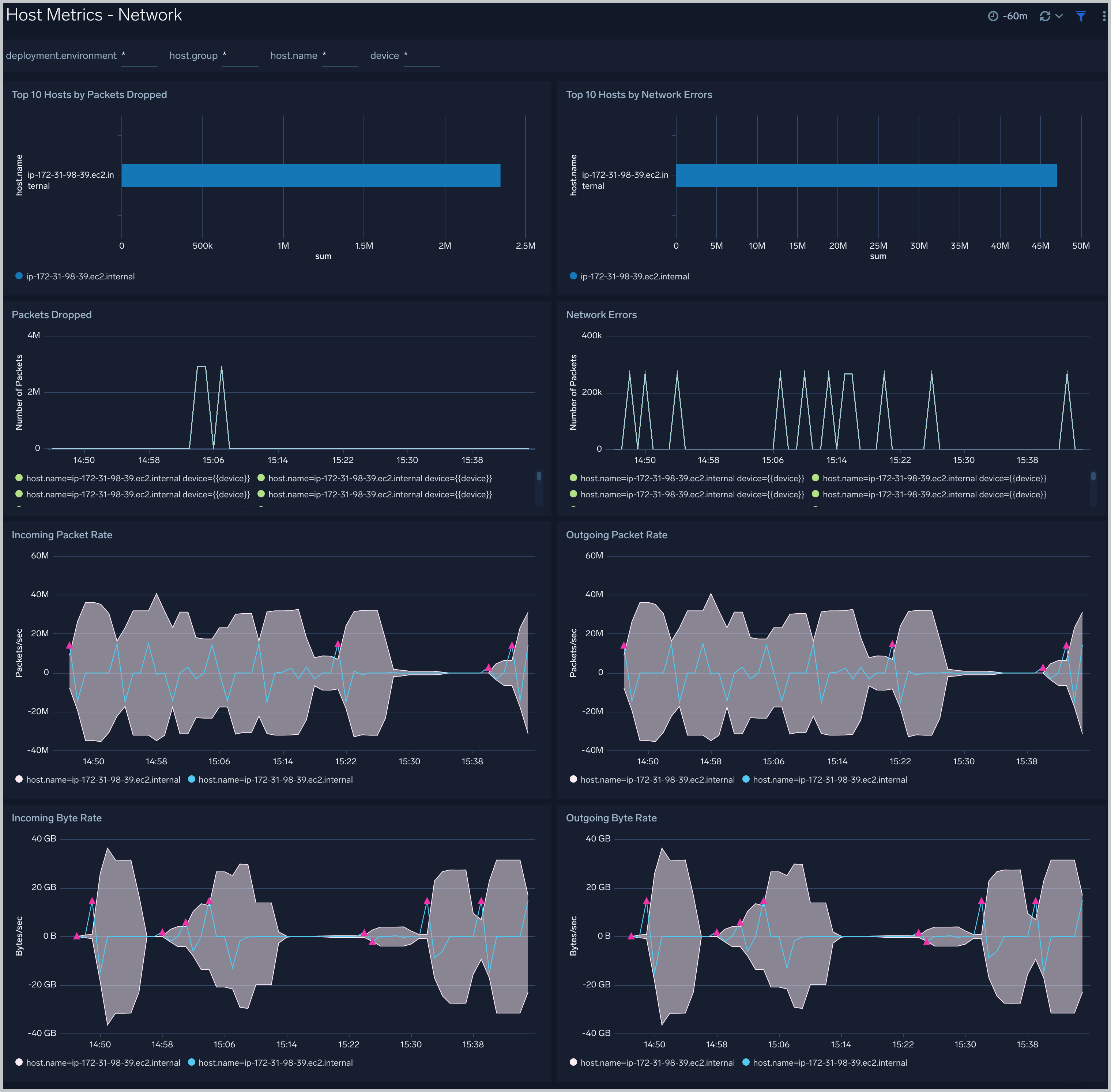1111x1092 pixels.
Task: Click the Network Errors legend scrollbar
Action: (x=1093, y=476)
